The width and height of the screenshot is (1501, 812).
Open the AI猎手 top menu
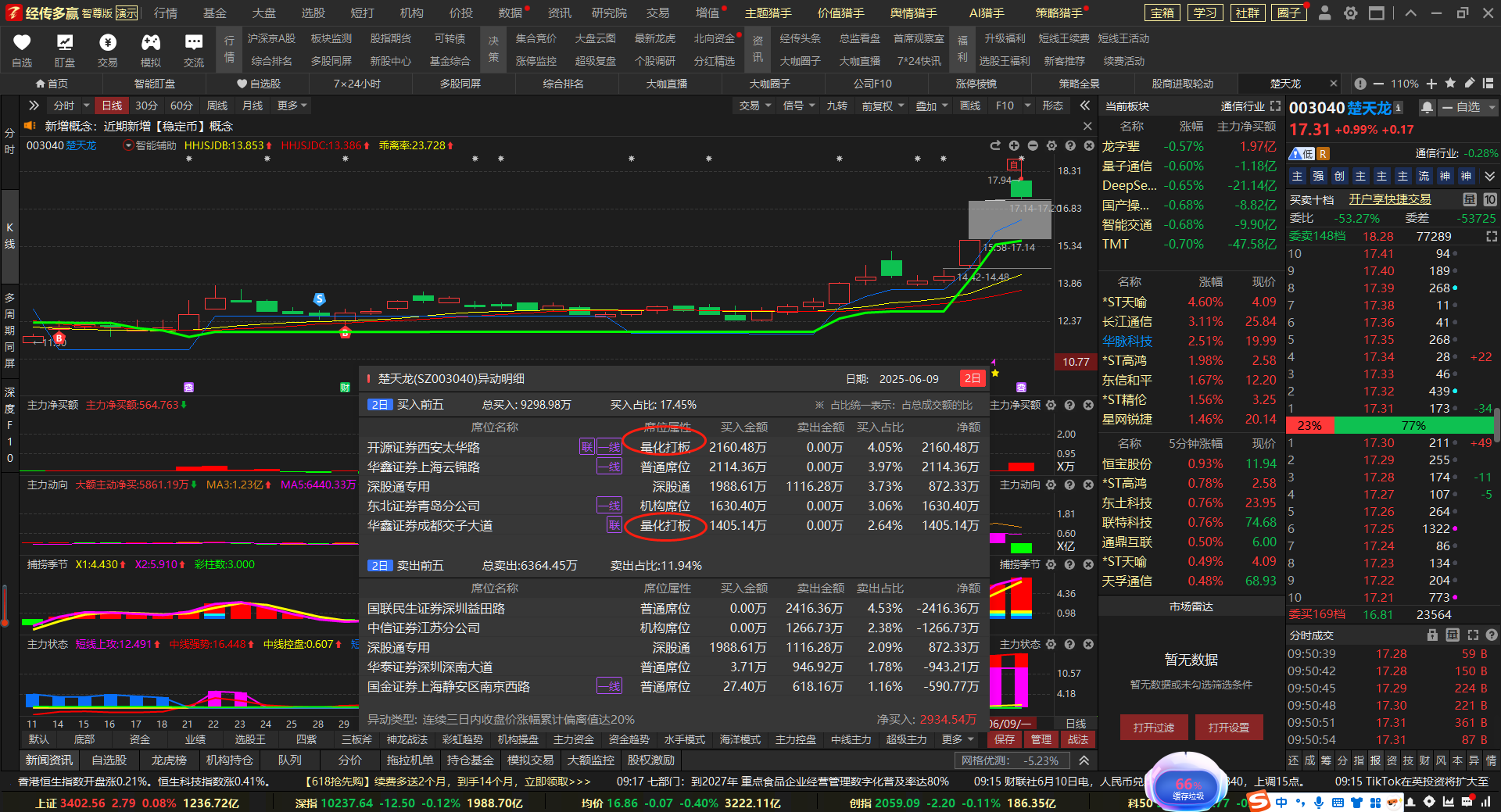(x=986, y=13)
